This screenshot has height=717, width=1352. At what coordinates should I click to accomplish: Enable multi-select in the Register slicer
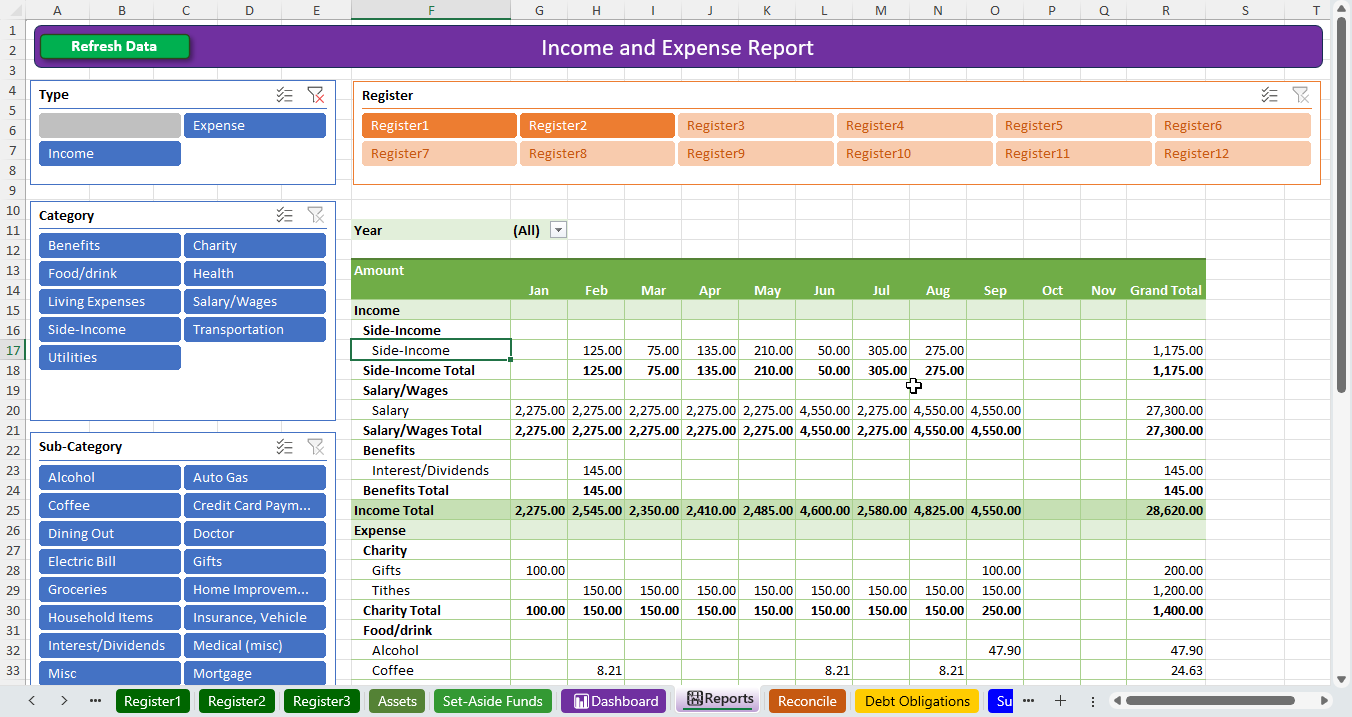tap(1270, 95)
